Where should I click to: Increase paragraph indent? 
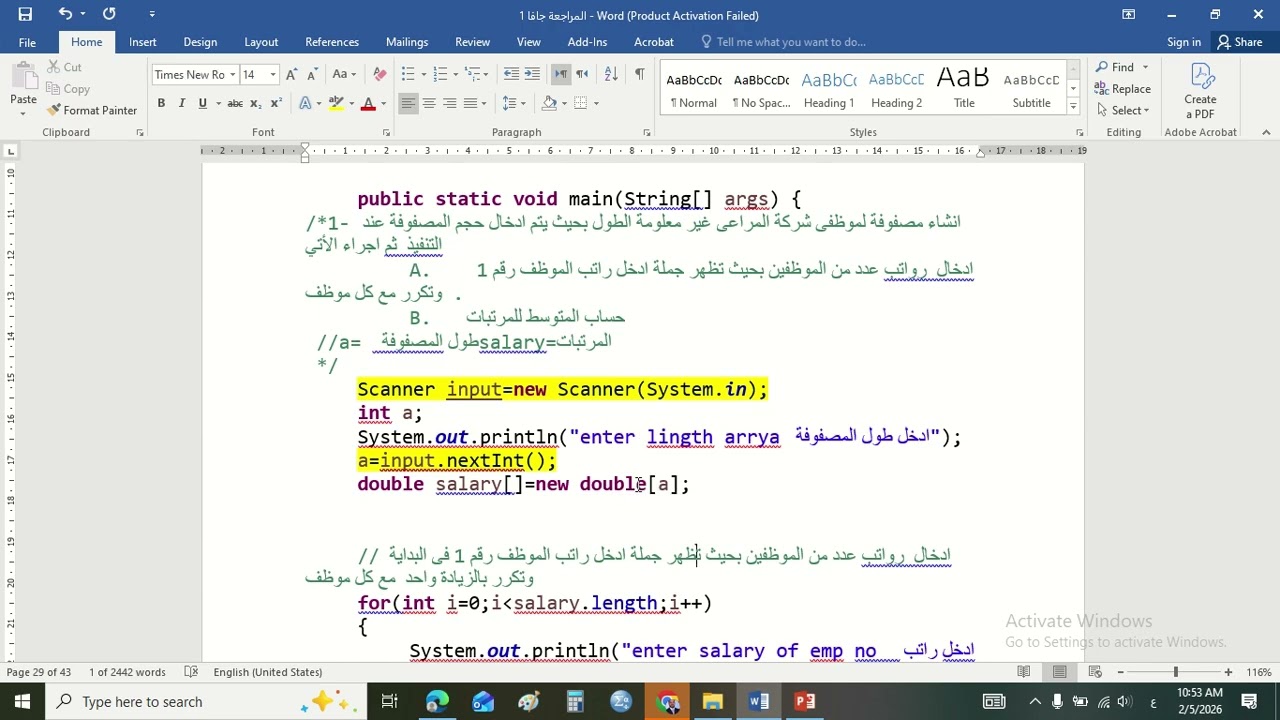click(x=532, y=75)
